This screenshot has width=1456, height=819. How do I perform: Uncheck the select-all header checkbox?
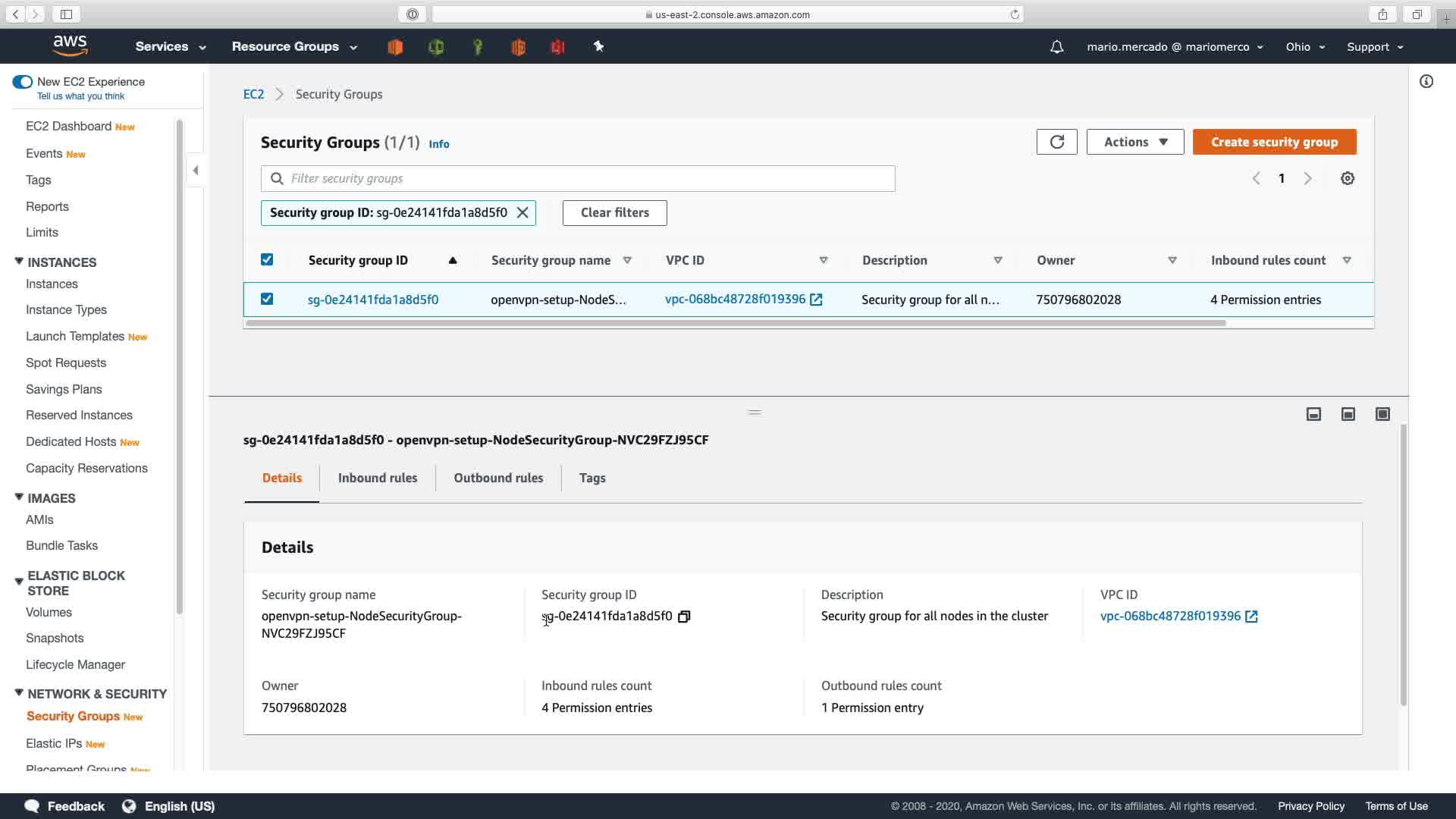tap(267, 260)
